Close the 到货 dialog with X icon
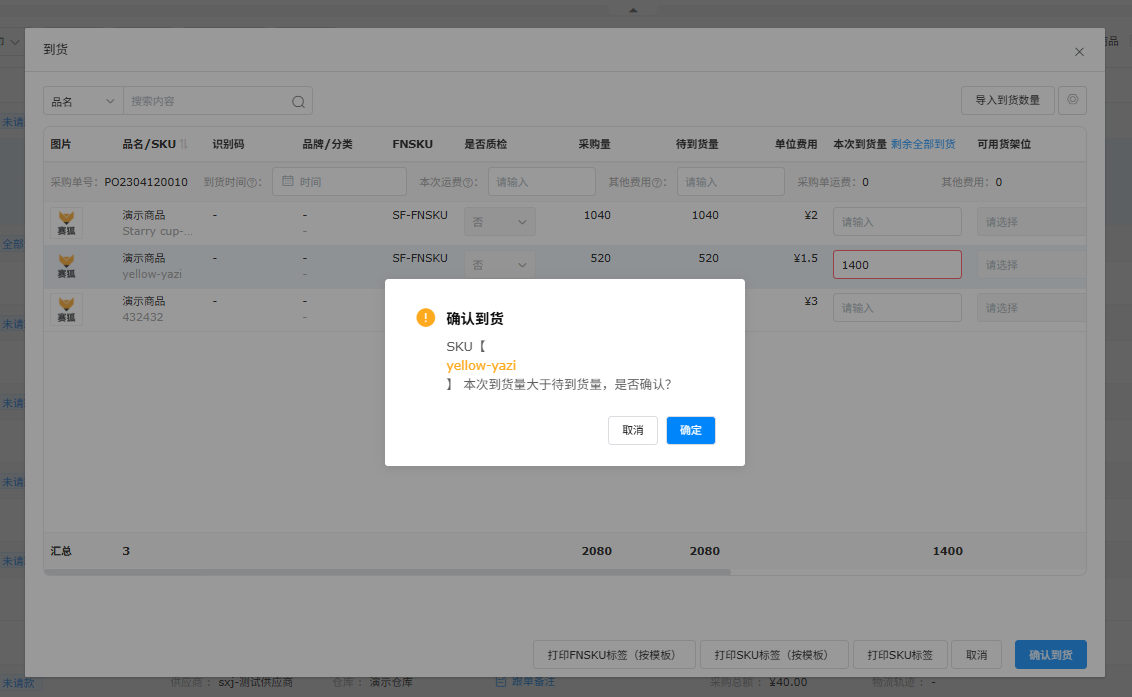Image resolution: width=1132 pixels, height=697 pixels. point(1079,51)
